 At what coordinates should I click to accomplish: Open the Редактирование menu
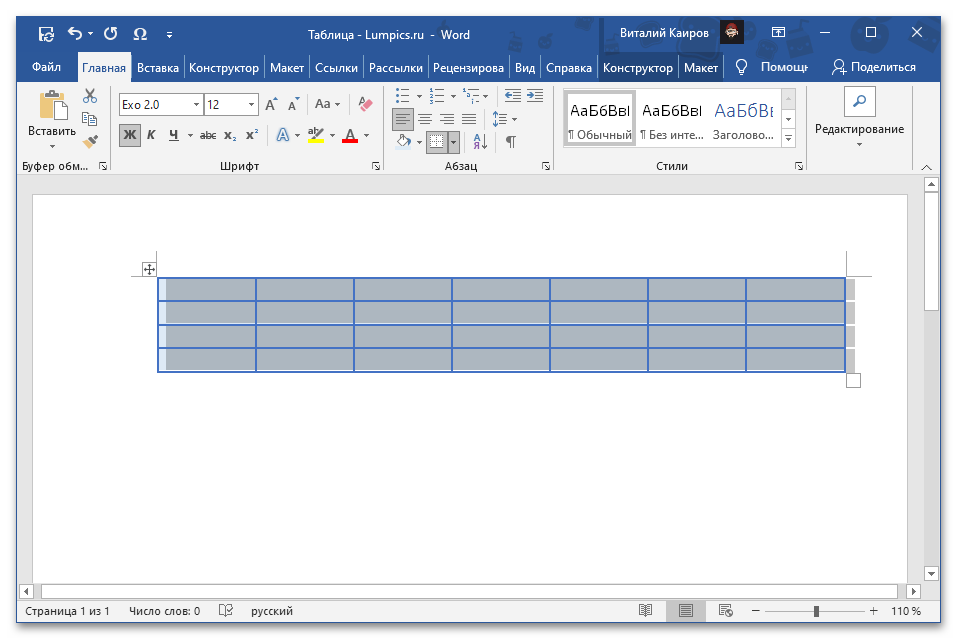pos(859,118)
